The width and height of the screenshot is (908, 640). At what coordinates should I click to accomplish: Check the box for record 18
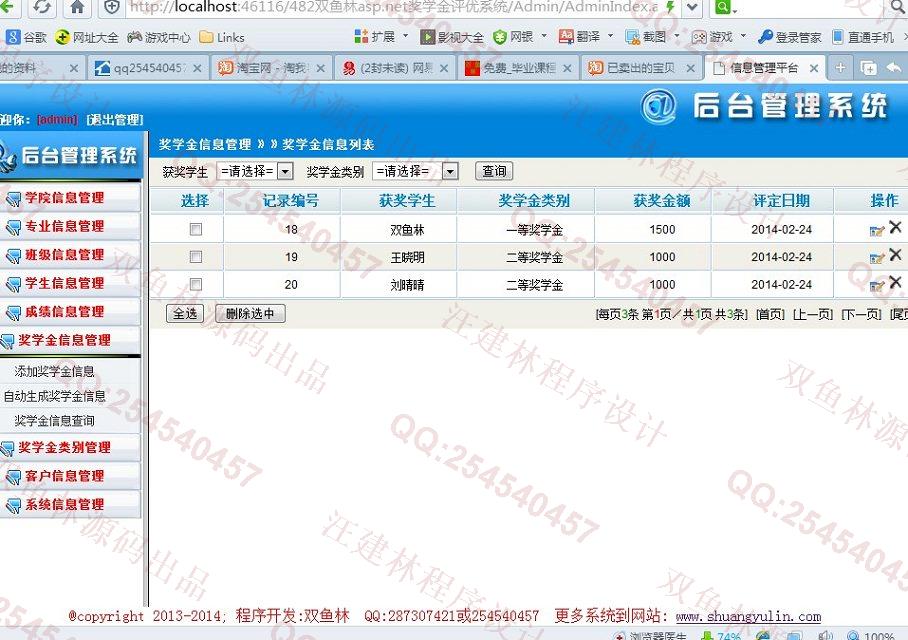pos(196,229)
